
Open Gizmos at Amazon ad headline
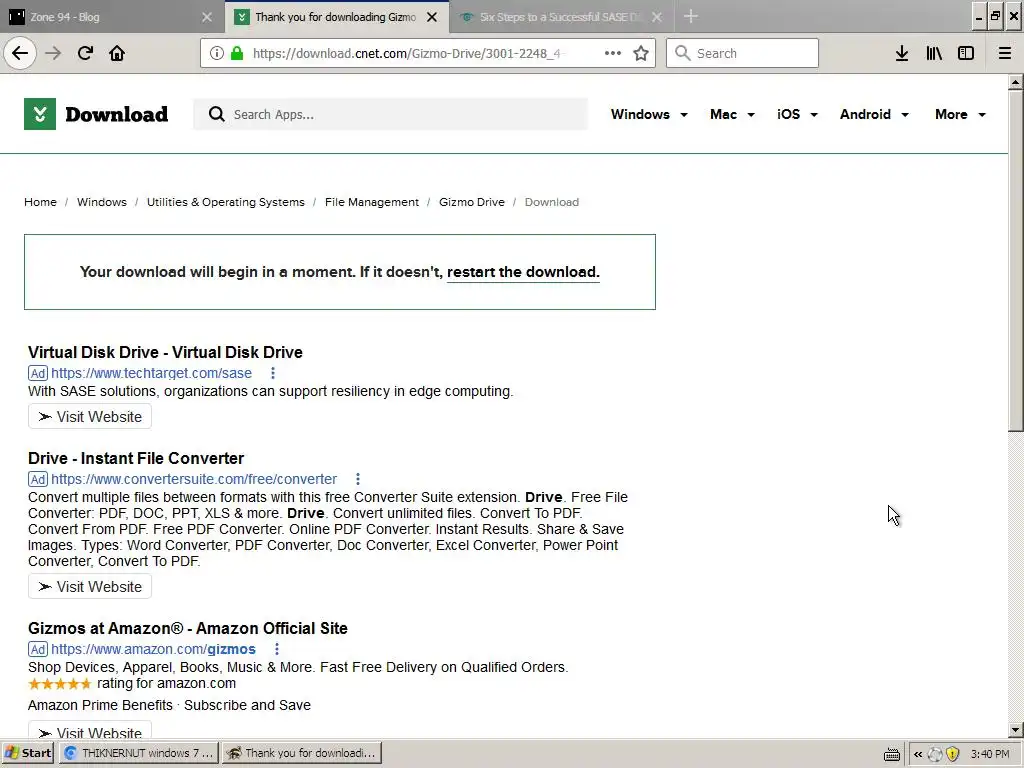point(187,628)
